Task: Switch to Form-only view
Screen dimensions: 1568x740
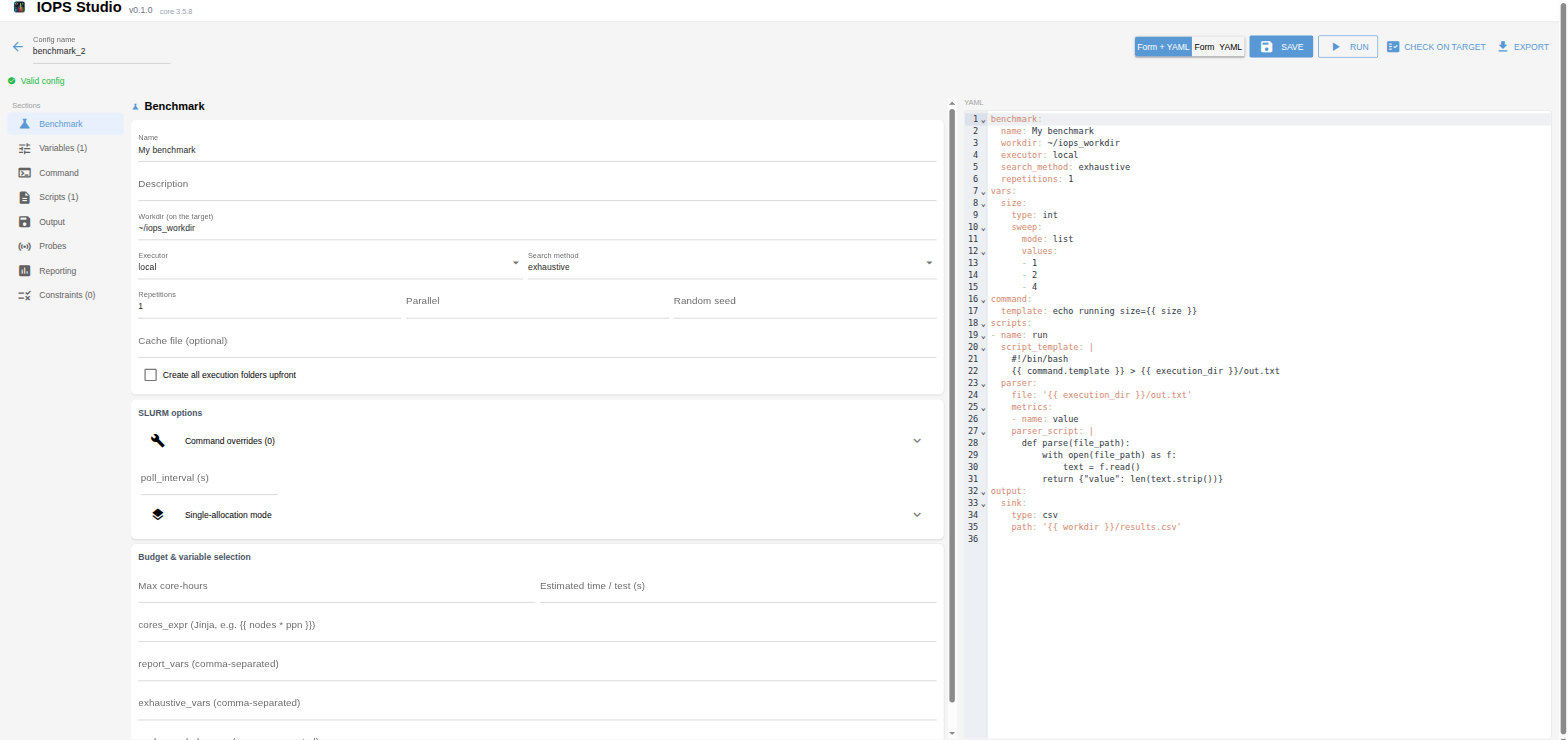Action: pyautogui.click(x=1204, y=47)
